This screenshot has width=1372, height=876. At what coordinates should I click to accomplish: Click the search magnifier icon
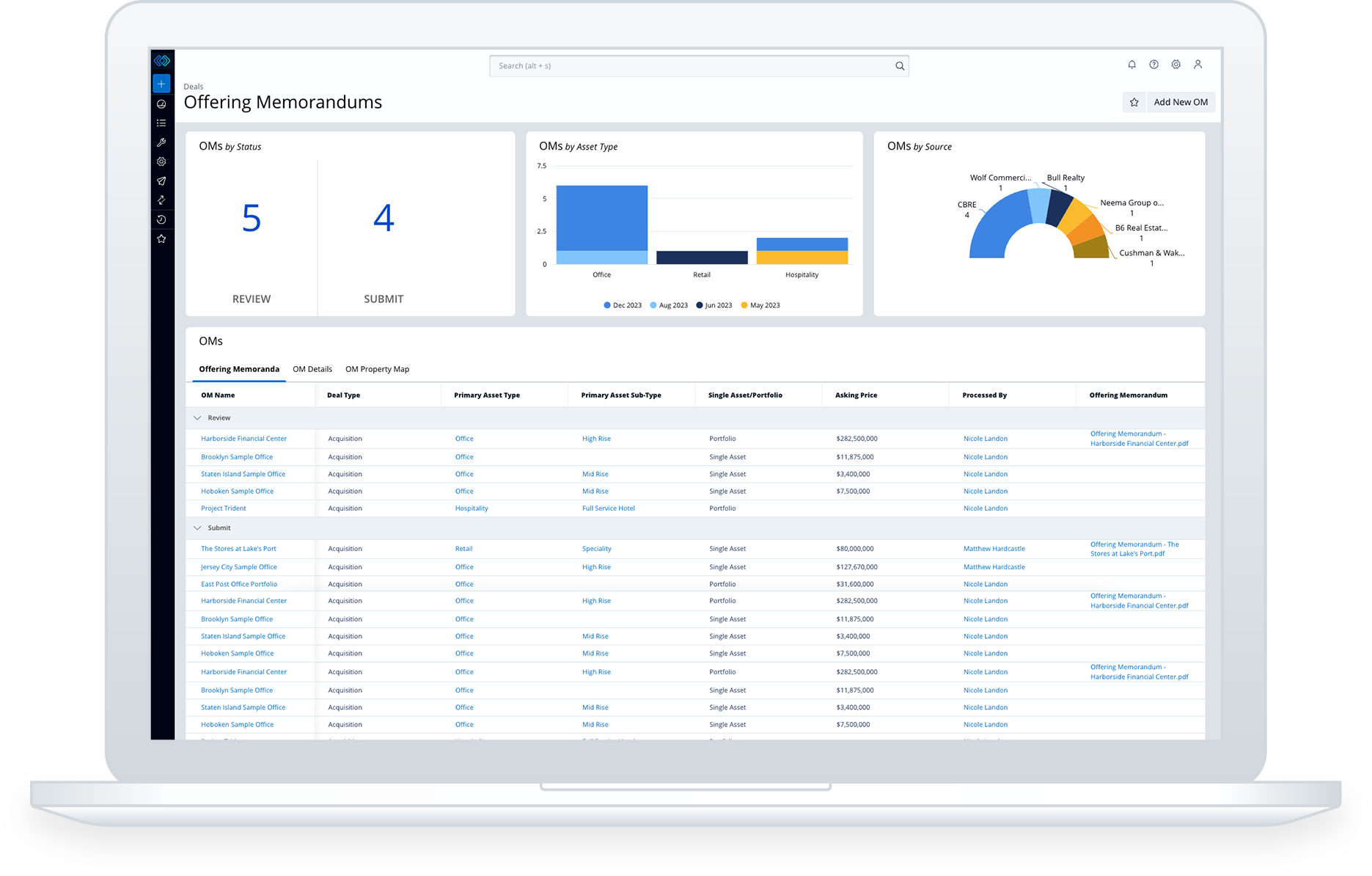pos(900,66)
